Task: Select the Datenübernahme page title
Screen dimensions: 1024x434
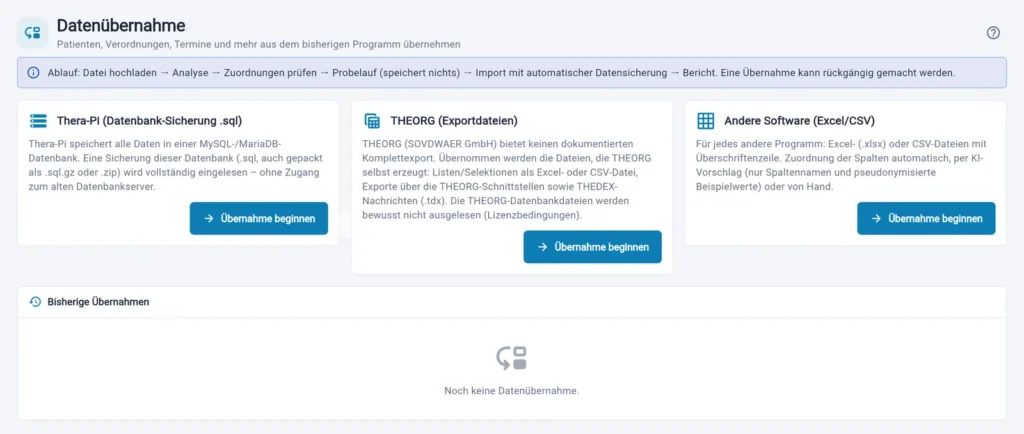Action: [x=121, y=25]
